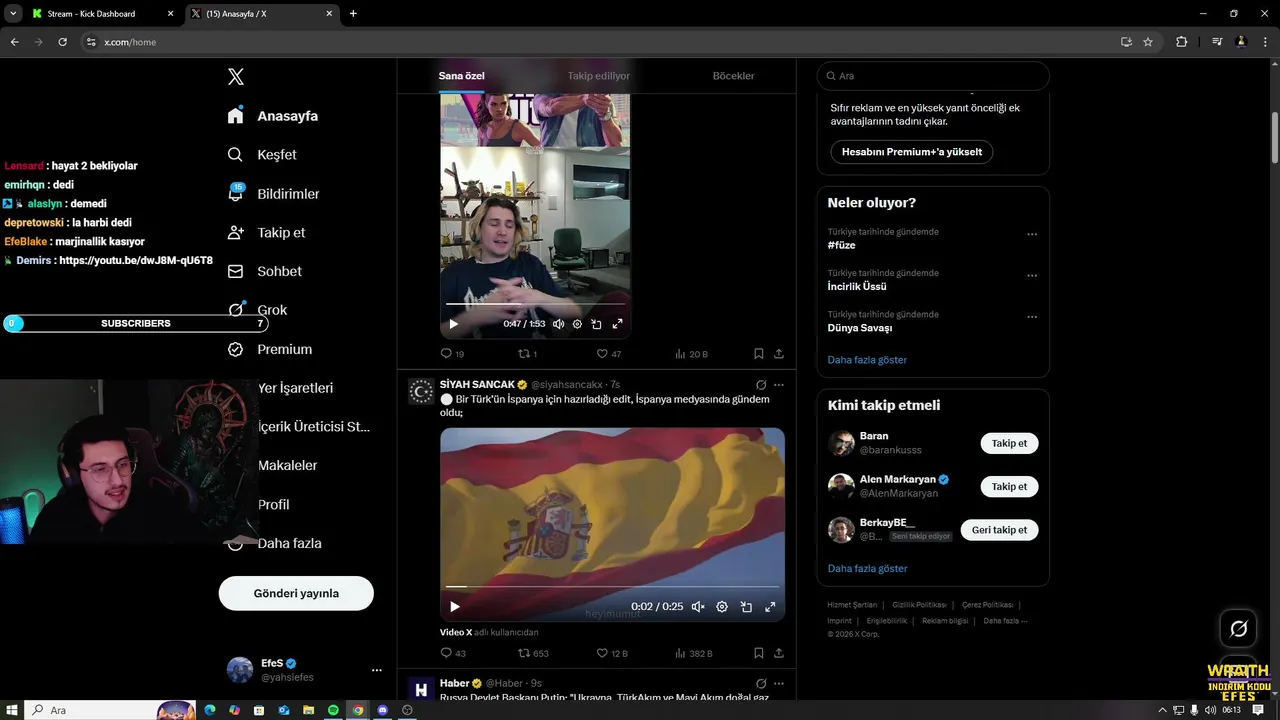Click Daha fazla göster under Neler oluyor
The height and width of the screenshot is (720, 1280).
(x=867, y=360)
